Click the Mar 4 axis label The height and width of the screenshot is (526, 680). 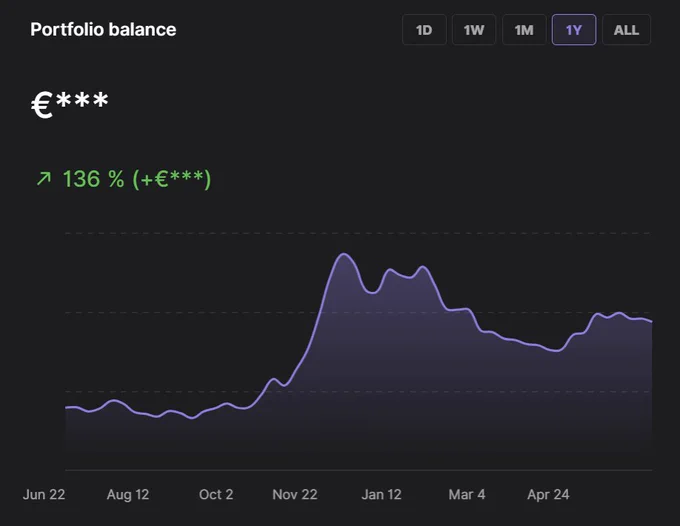(x=467, y=494)
